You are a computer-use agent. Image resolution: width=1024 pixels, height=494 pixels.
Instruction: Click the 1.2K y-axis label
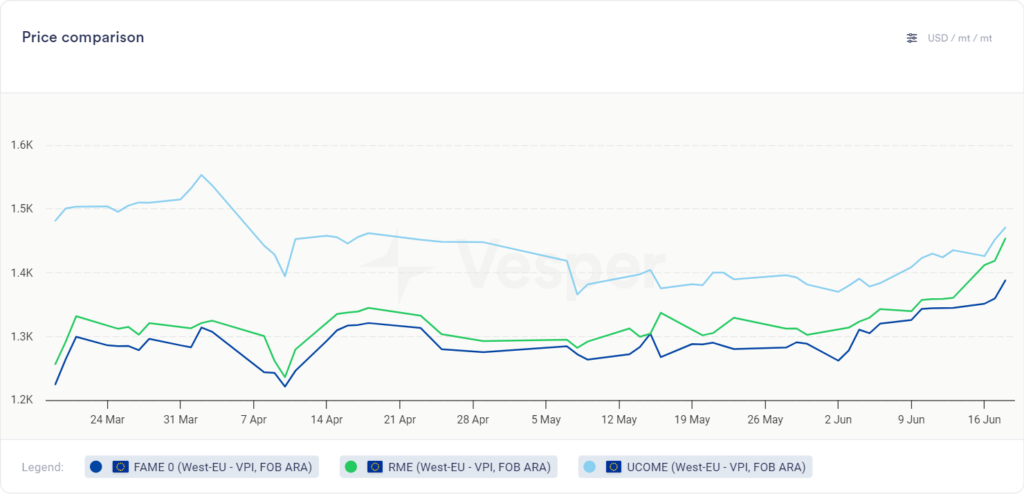21,400
